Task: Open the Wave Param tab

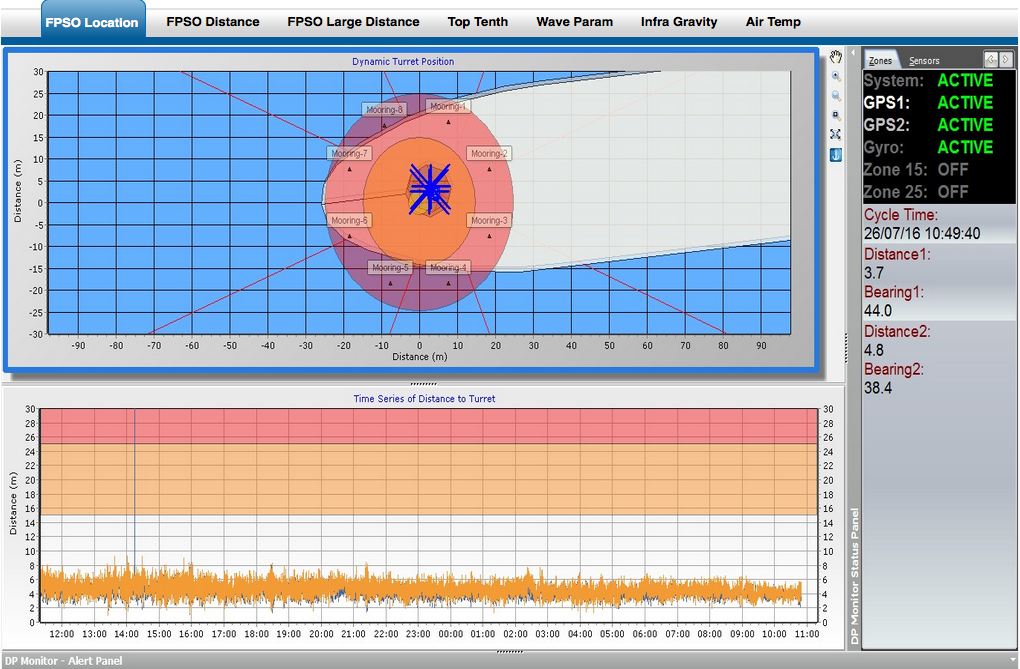Action: [x=574, y=21]
